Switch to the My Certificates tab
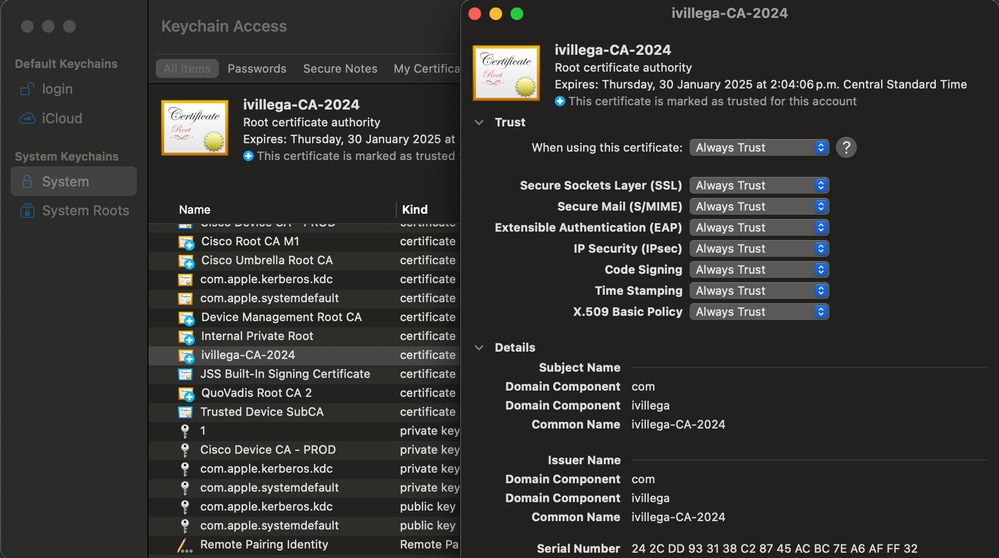The height and width of the screenshot is (558, 999). (426, 69)
